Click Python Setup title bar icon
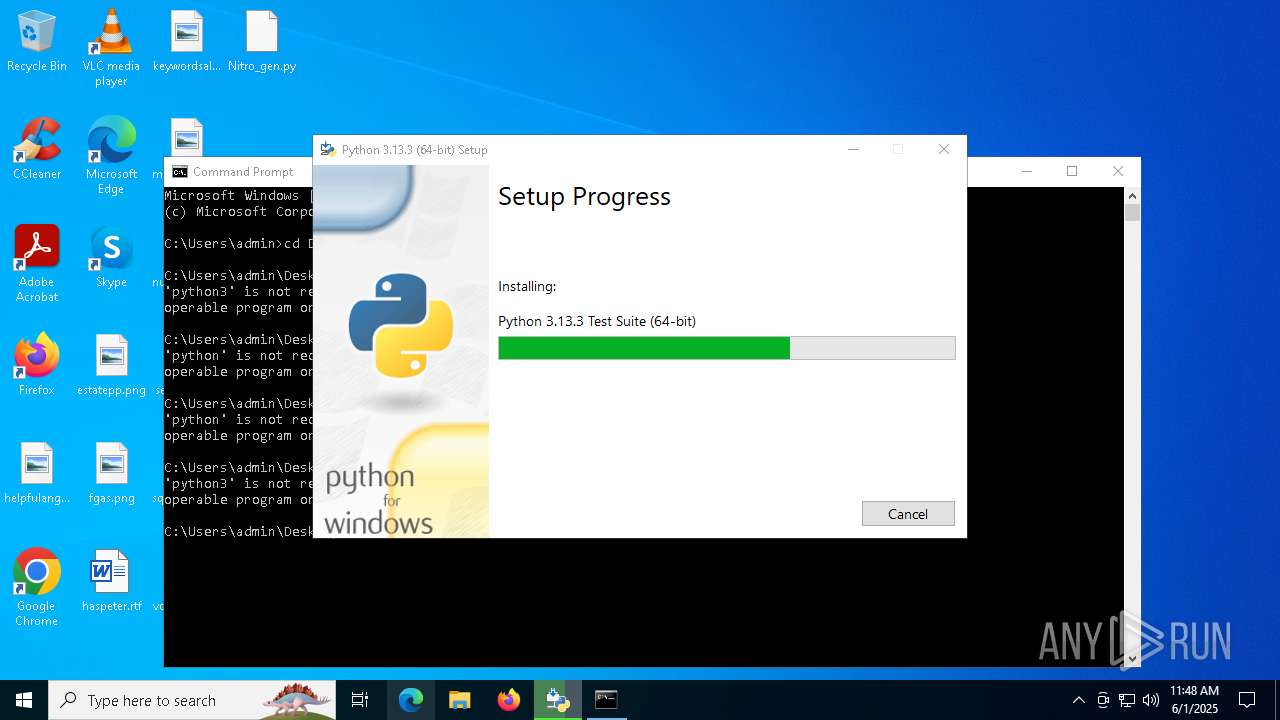Viewport: 1280px width, 720px height. tap(327, 150)
